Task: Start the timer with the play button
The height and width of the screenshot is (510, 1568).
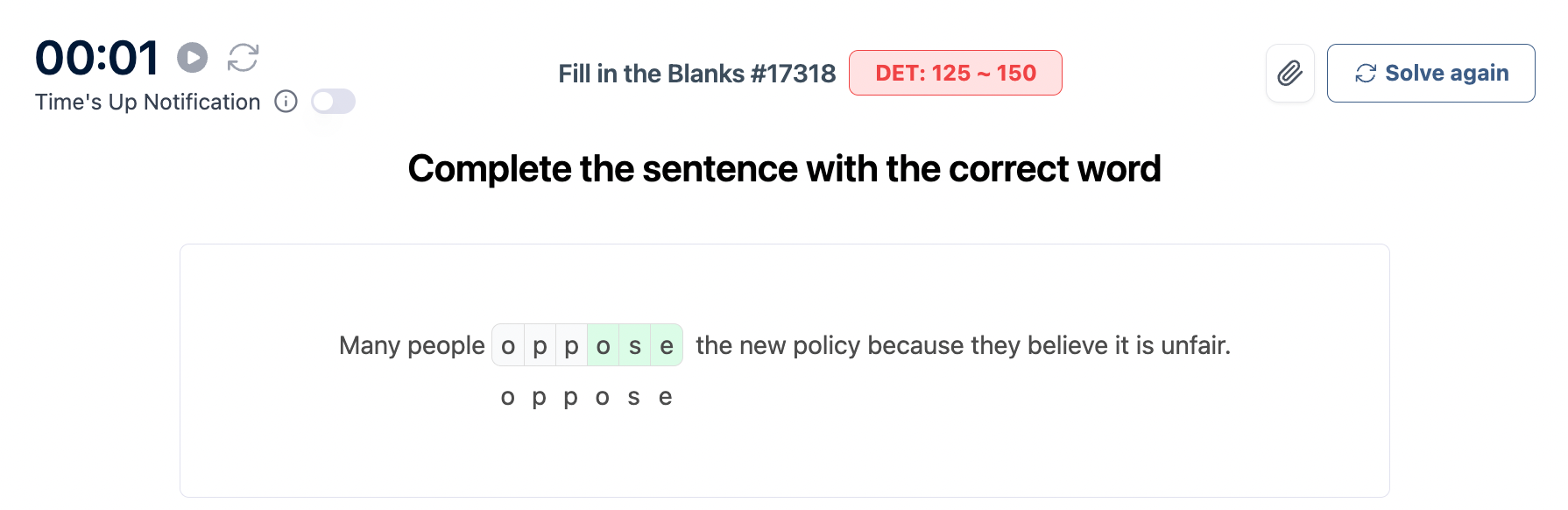Action: pyautogui.click(x=193, y=58)
